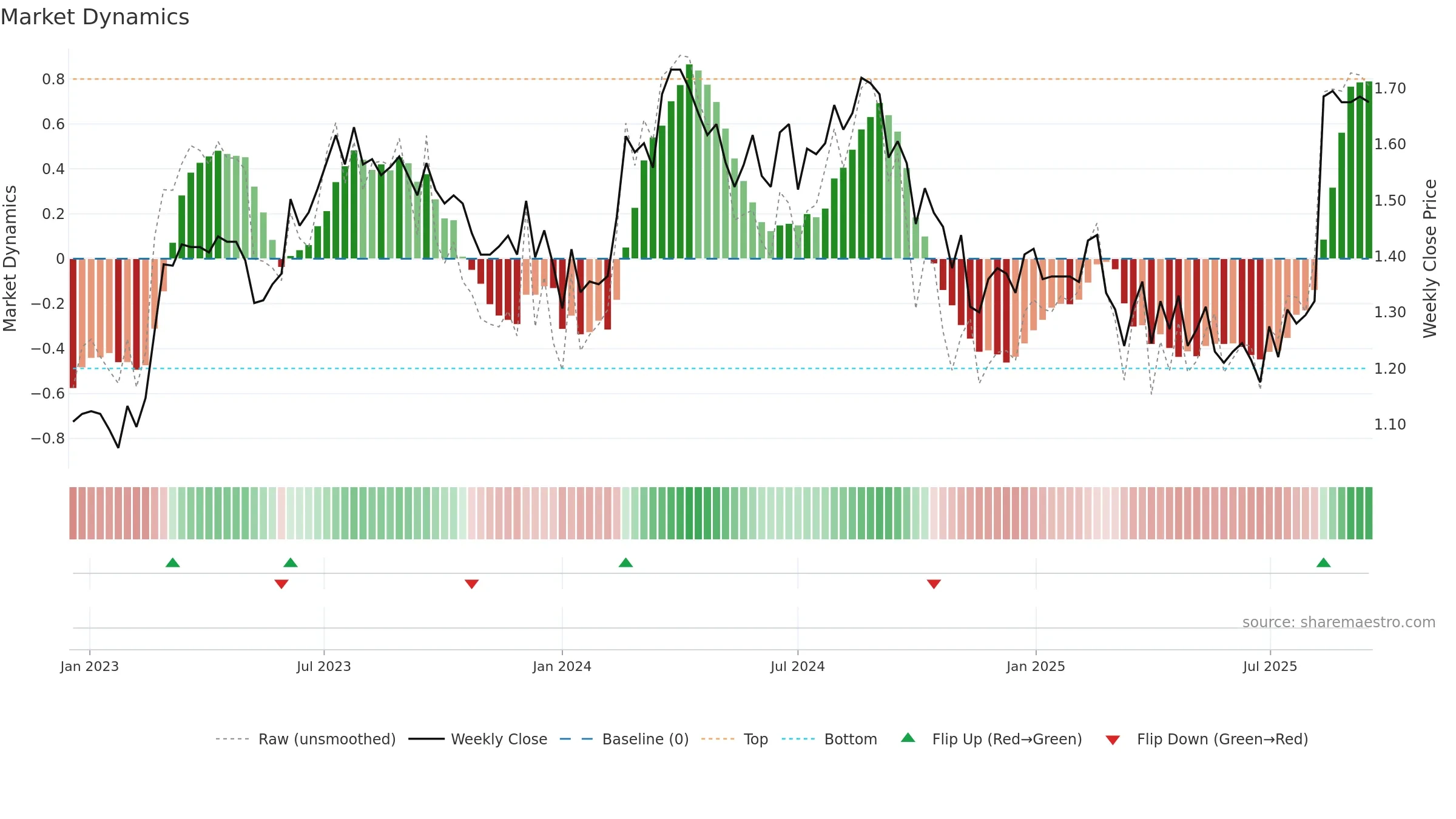Select first green flip-up marker in early 2023
The width and height of the screenshot is (1456, 819).
[173, 562]
